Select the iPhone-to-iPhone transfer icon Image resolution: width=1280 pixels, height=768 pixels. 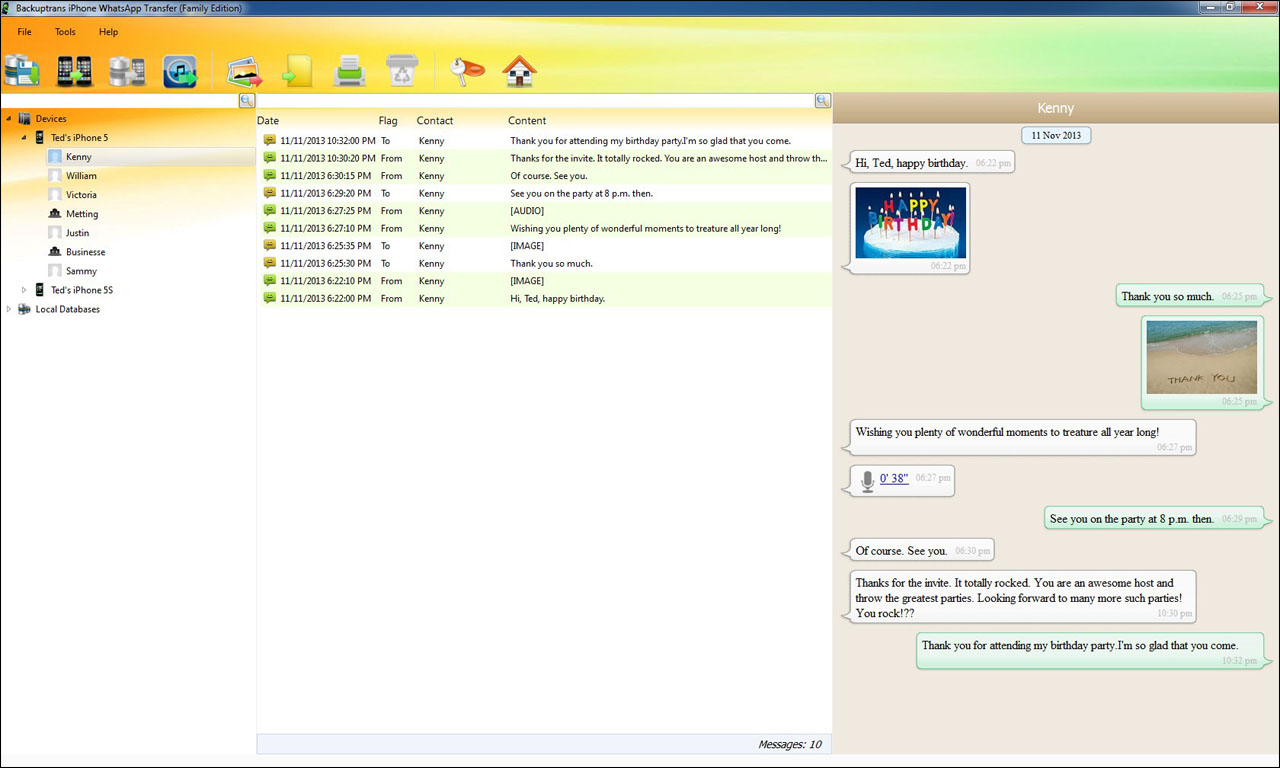[x=75, y=70]
